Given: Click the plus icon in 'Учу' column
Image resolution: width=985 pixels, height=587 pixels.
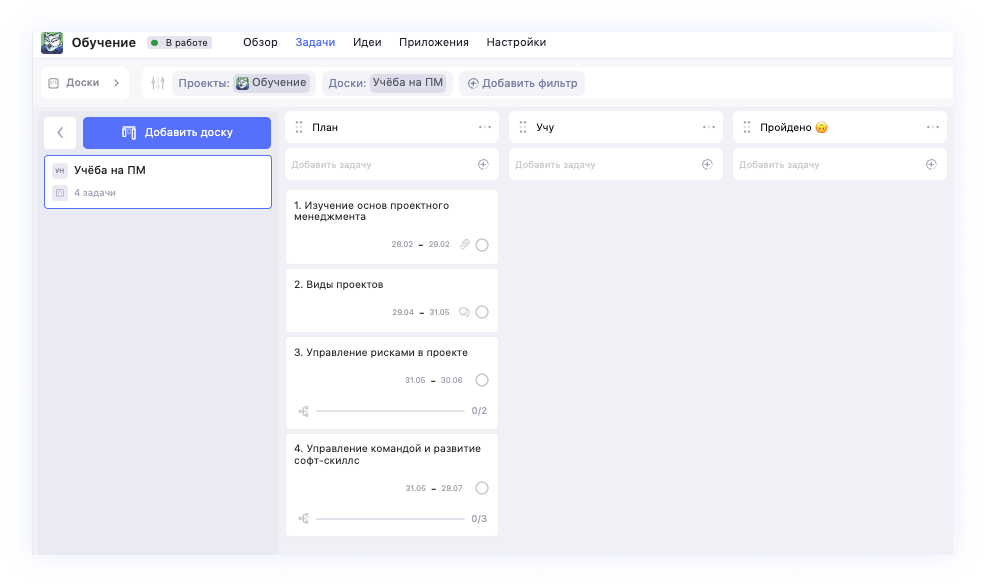Looking at the screenshot, I should coord(707,164).
